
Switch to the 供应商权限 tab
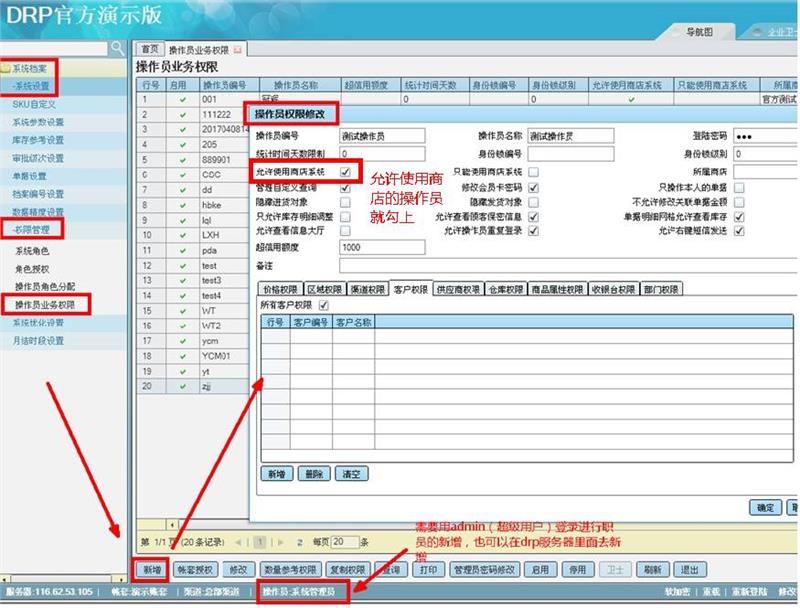[458, 289]
